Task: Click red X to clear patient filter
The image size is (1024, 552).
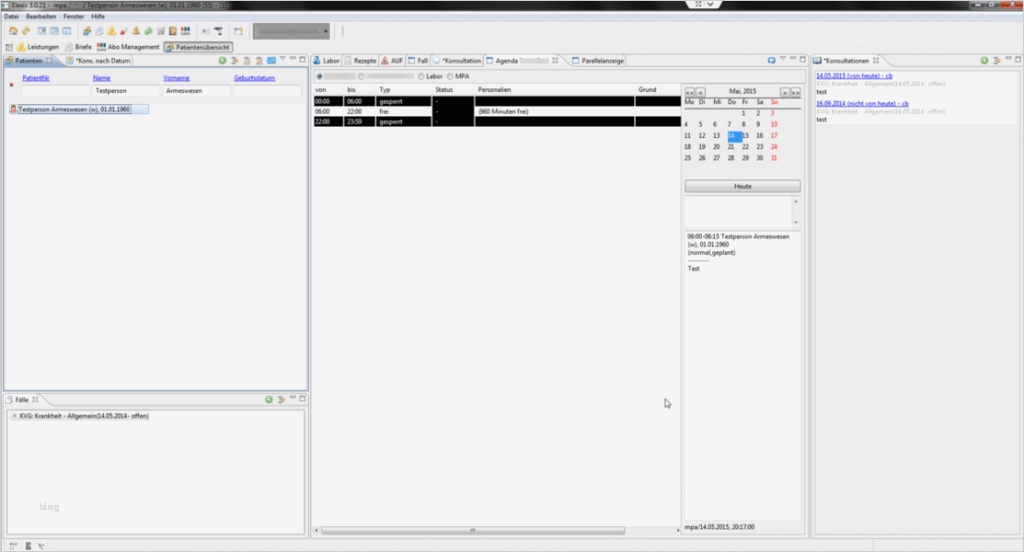Action: tap(11, 85)
